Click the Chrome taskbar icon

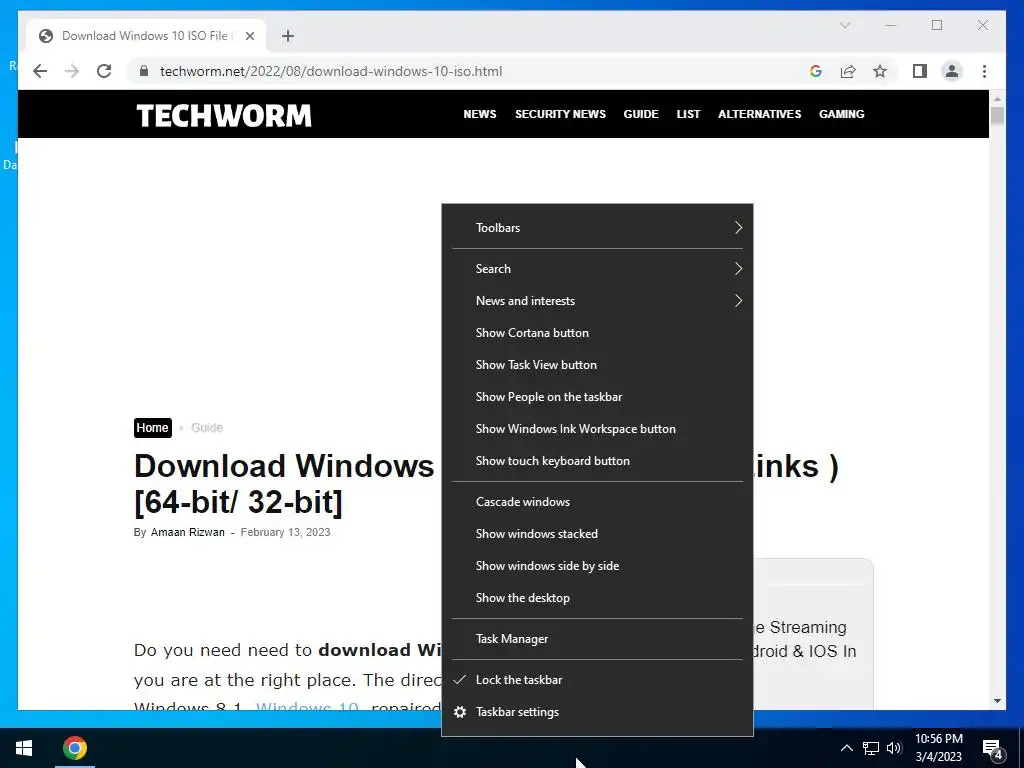pyautogui.click(x=74, y=748)
